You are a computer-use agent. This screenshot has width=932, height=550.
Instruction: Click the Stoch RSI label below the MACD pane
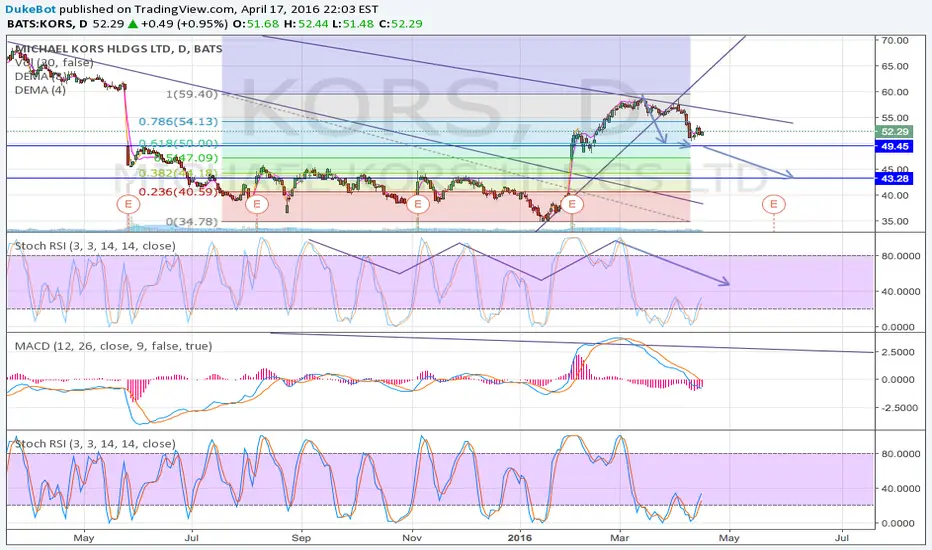95,444
